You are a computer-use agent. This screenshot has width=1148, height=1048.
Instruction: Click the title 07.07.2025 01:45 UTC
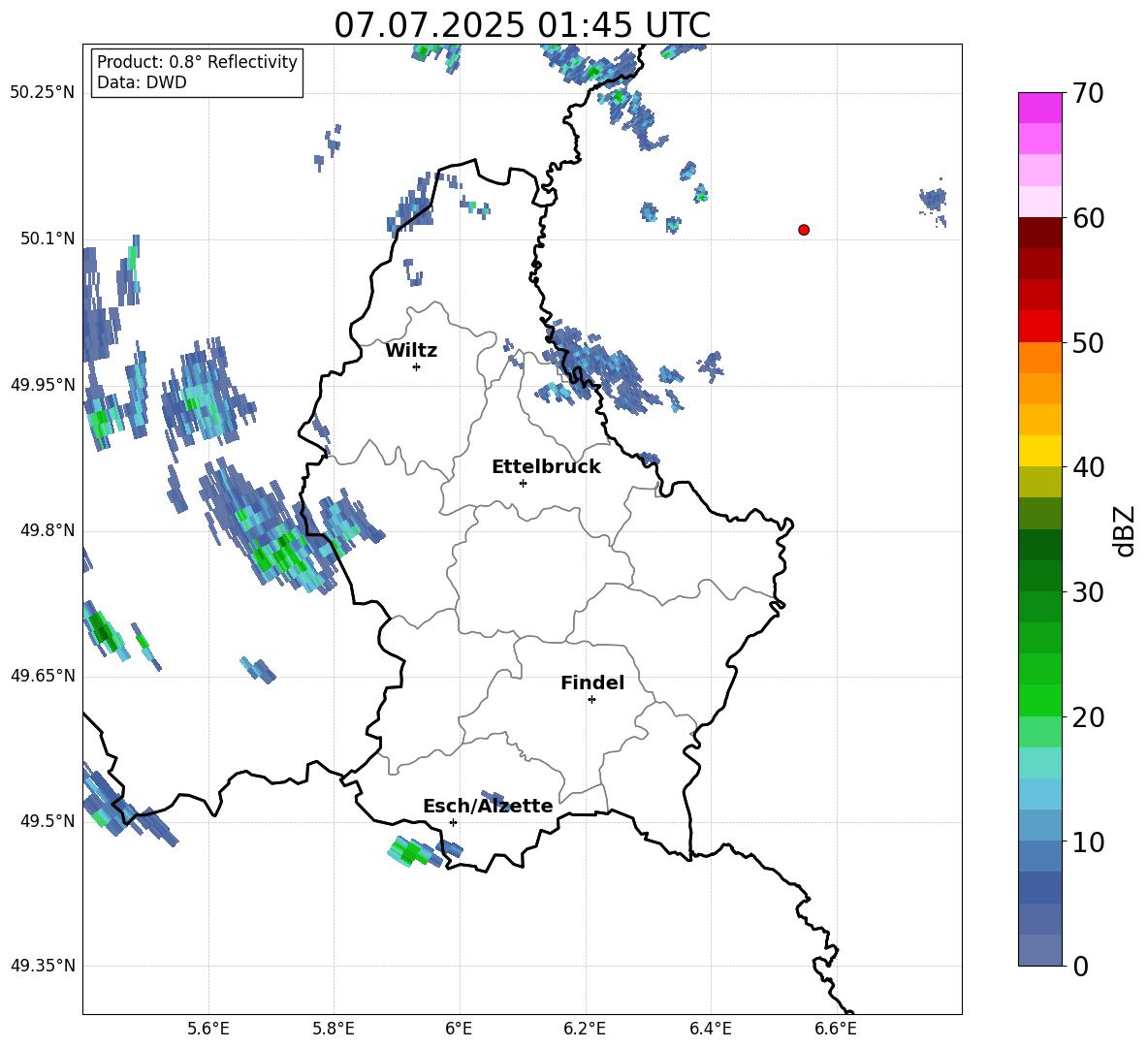click(x=522, y=25)
